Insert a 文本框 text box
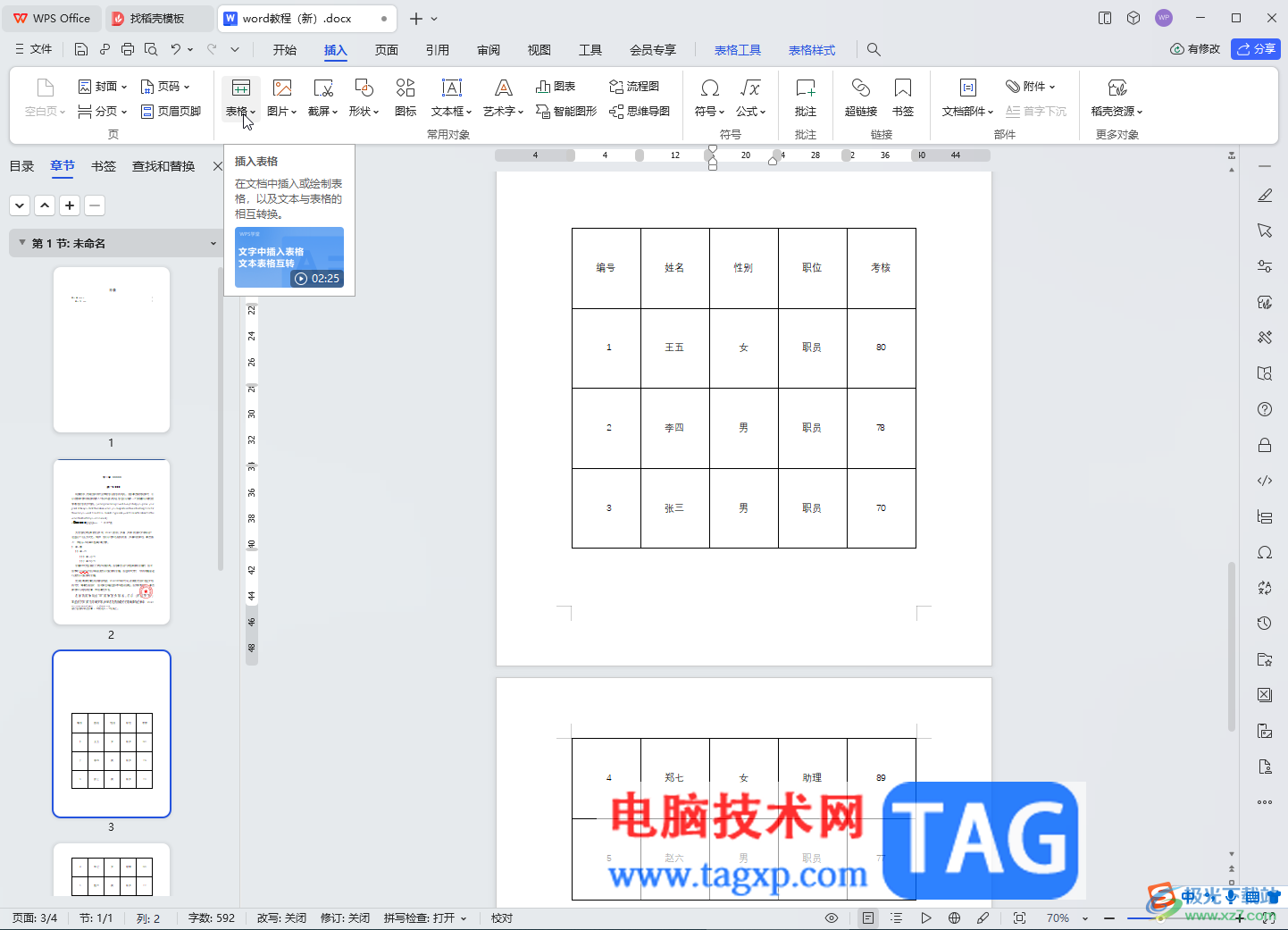The image size is (1288, 930). pos(451,98)
